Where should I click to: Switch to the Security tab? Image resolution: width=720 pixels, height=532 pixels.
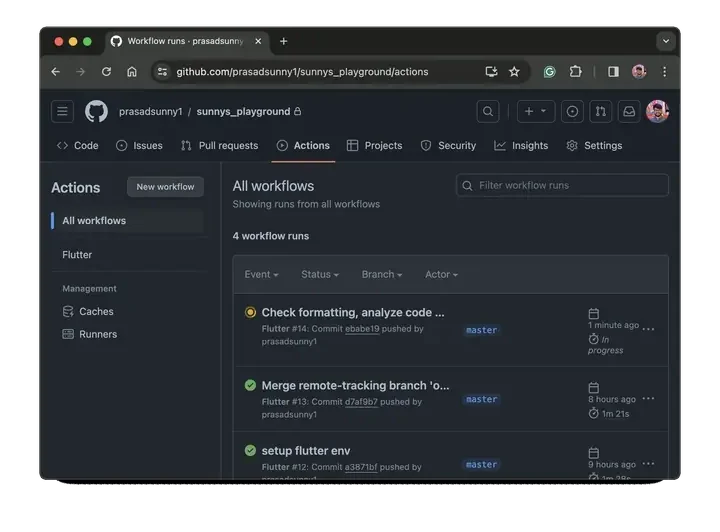(448, 146)
